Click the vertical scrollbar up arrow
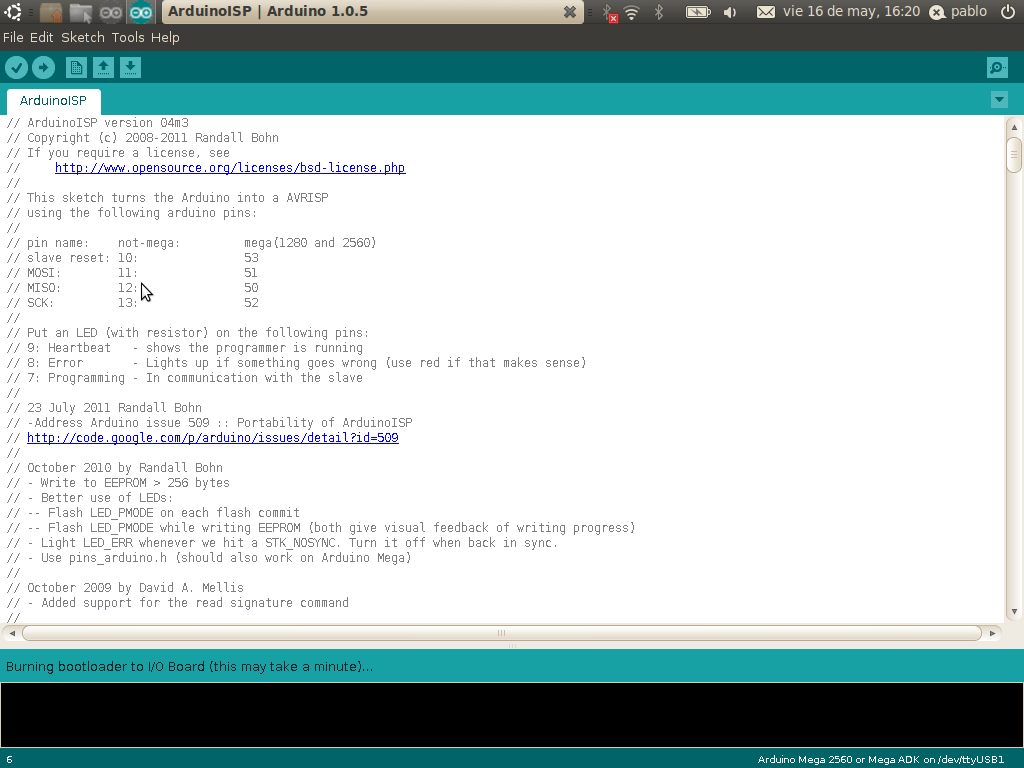Viewport: 1024px width, 768px height. tap(1014, 127)
